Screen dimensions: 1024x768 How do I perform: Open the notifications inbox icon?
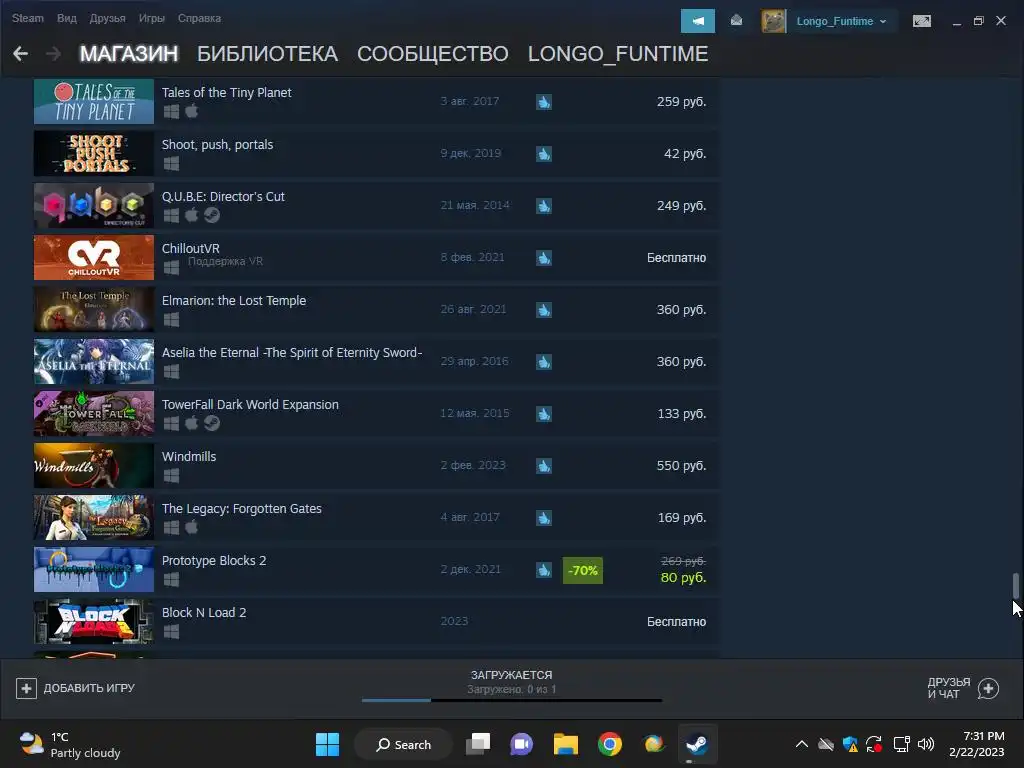[736, 21]
